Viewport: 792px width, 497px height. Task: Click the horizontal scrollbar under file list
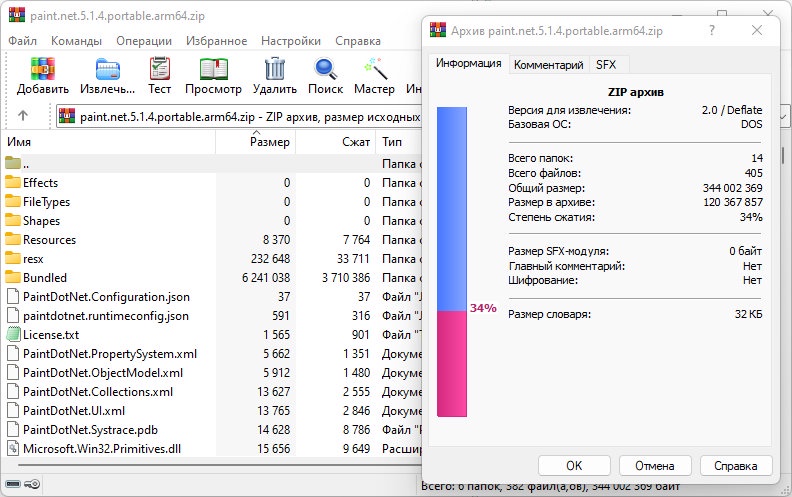pyautogui.click(x=221, y=465)
